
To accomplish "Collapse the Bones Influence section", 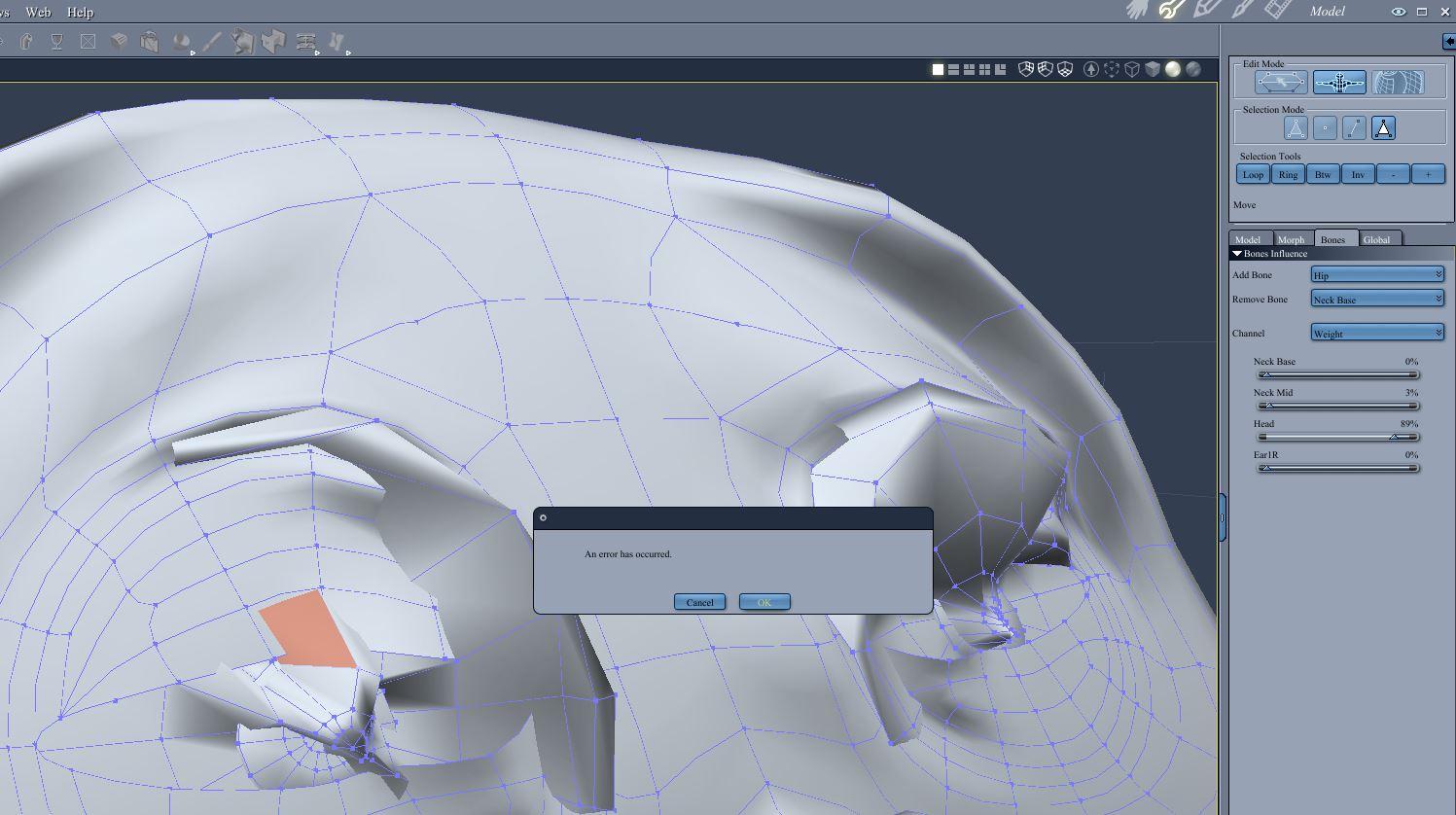I will (1237, 254).
